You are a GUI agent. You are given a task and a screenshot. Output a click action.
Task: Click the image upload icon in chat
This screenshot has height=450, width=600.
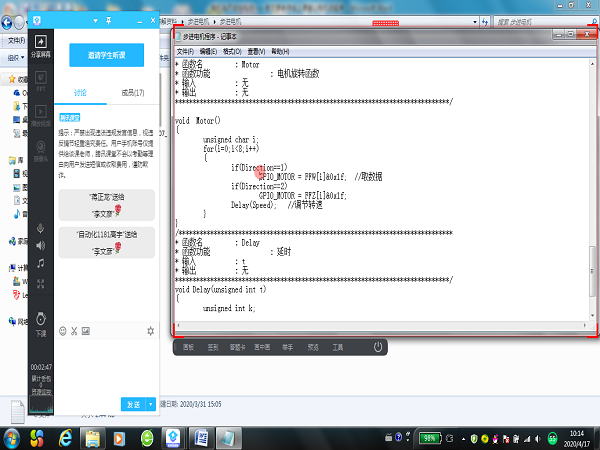pyautogui.click(x=87, y=331)
